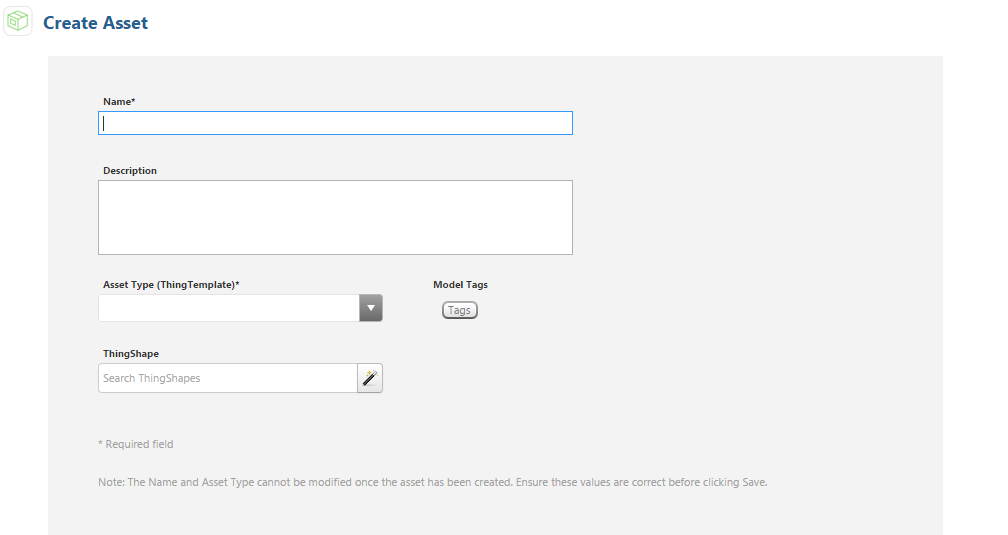The image size is (1008, 535).
Task: Focus the Name input field
Action: pyautogui.click(x=335, y=123)
